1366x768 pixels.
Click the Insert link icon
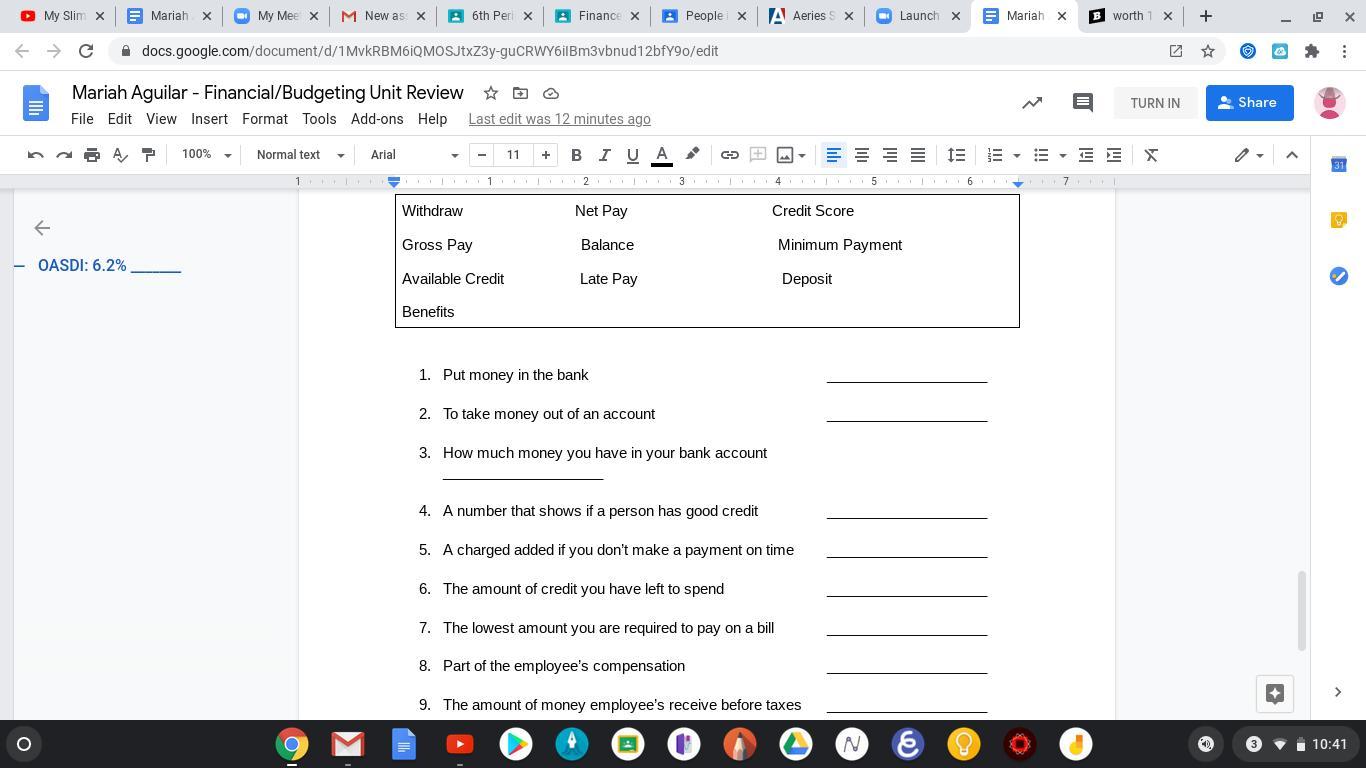[x=730, y=155]
